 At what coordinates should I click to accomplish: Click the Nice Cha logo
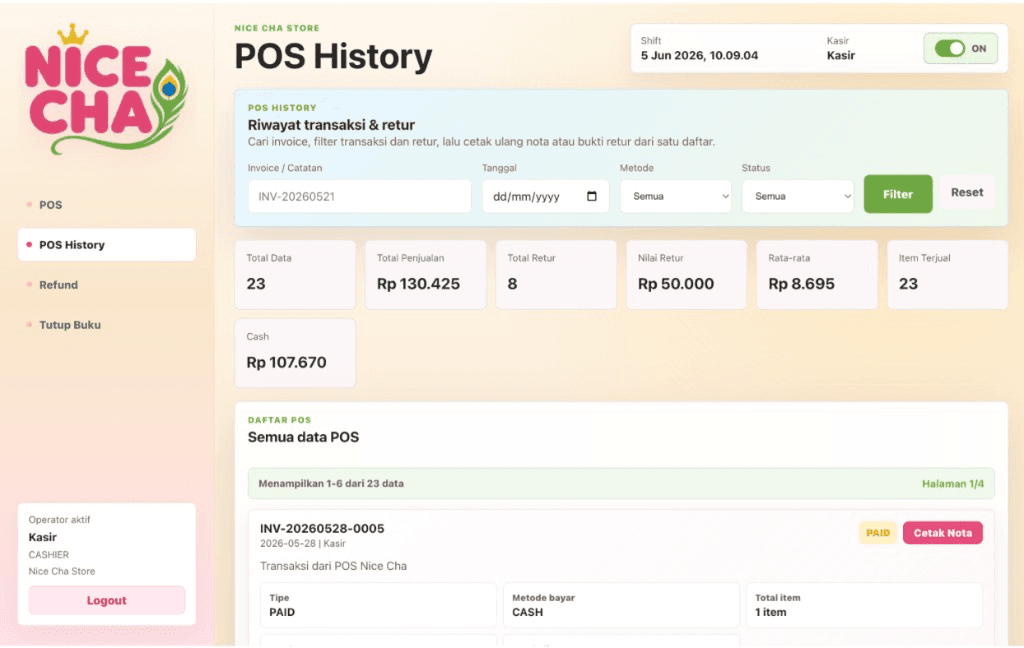(x=106, y=89)
